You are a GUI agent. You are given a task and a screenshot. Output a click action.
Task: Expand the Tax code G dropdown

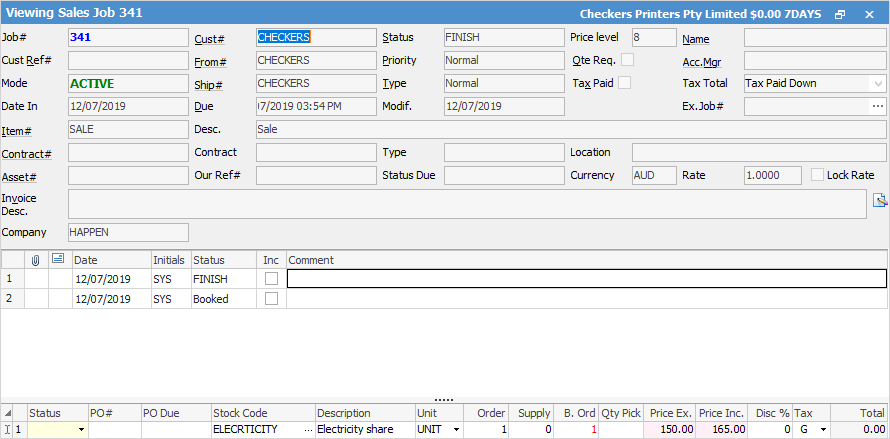[x=822, y=430]
